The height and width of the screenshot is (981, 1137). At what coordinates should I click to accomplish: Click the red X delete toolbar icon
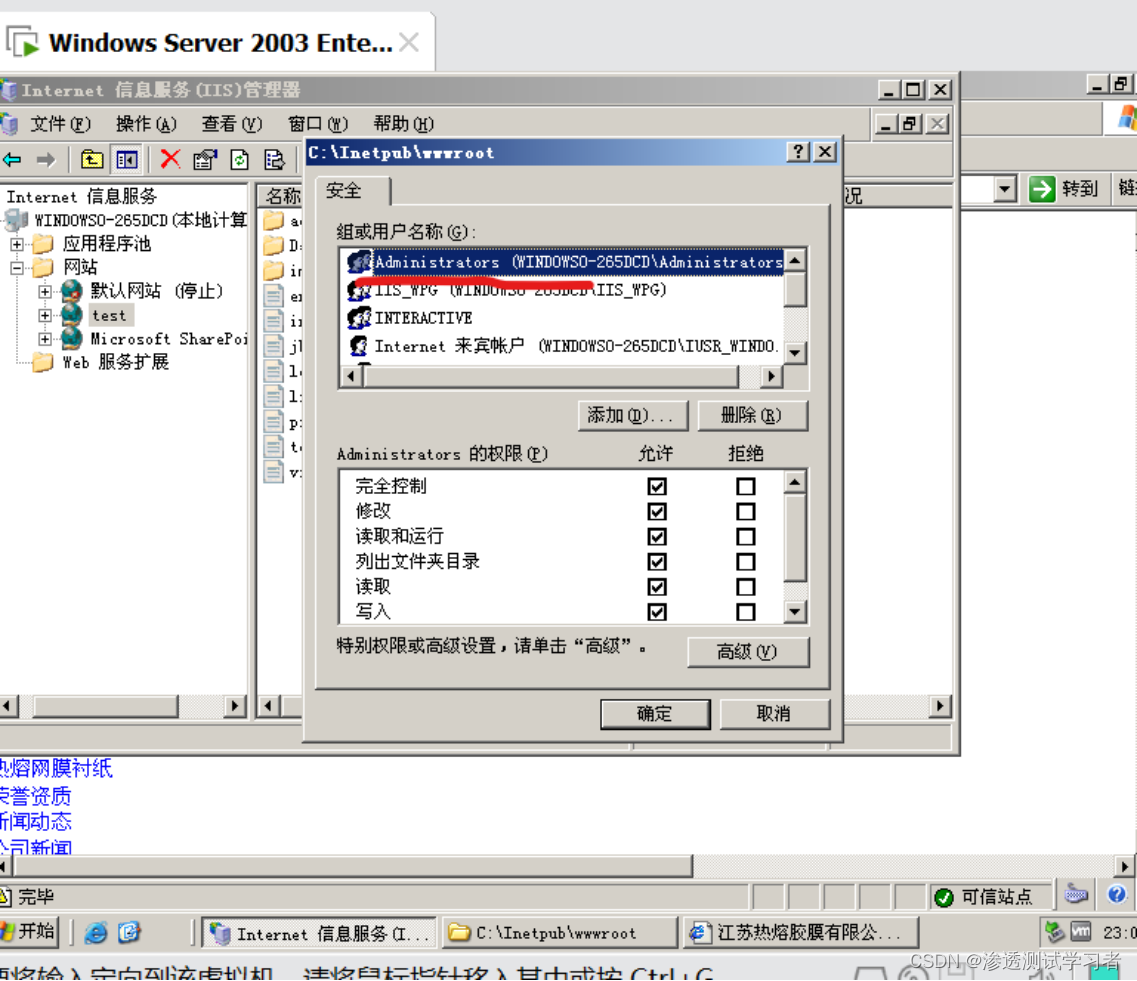170,160
